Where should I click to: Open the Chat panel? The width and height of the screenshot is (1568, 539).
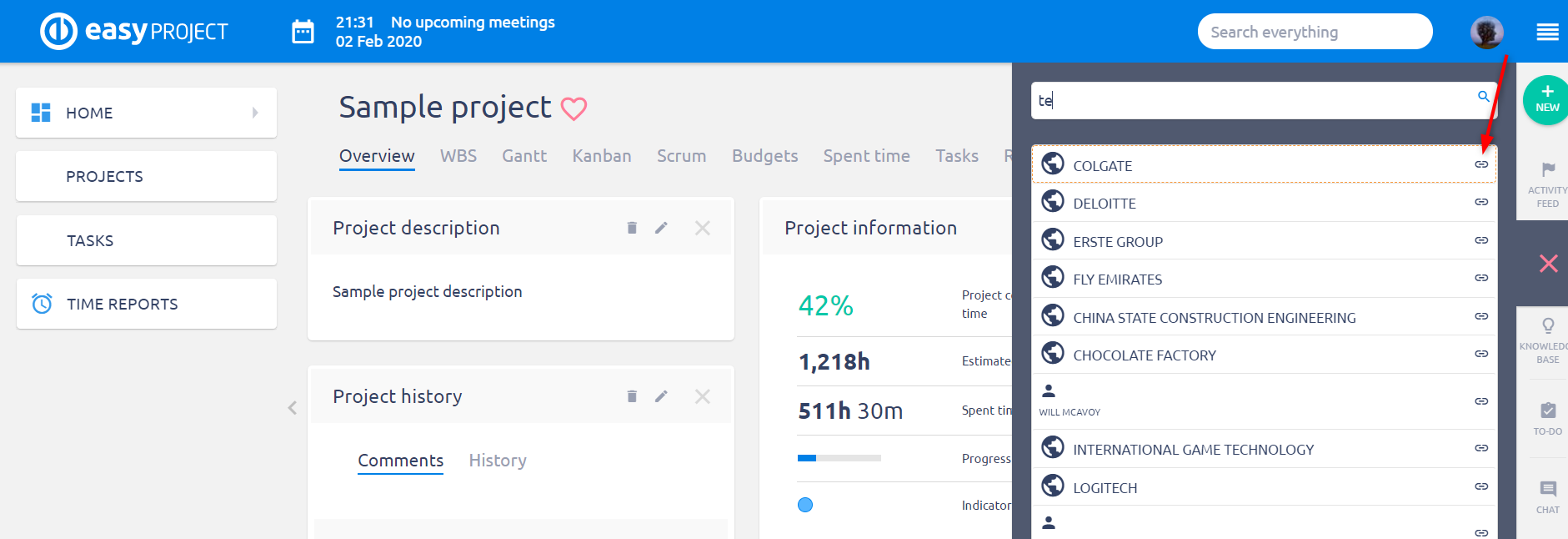[x=1547, y=497]
